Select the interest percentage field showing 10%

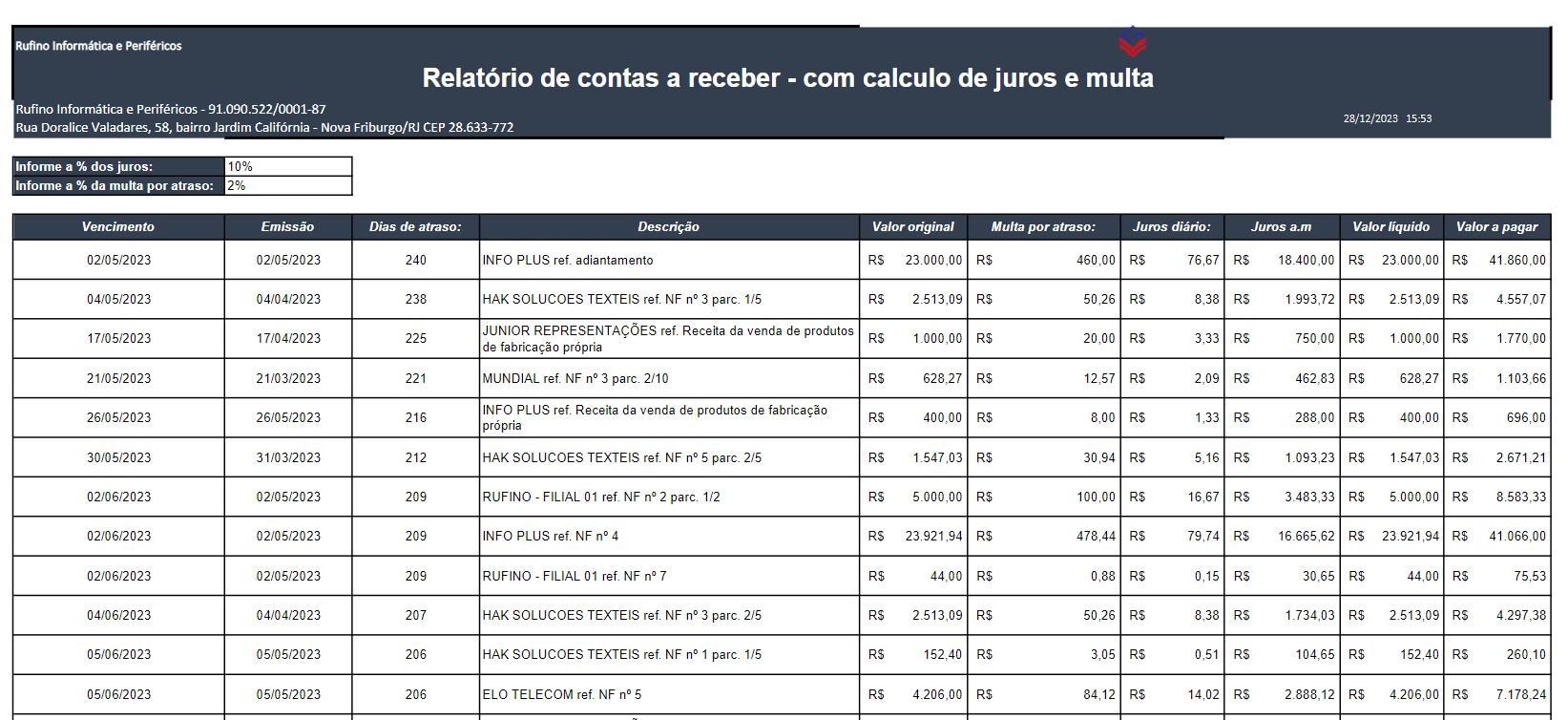pos(288,166)
